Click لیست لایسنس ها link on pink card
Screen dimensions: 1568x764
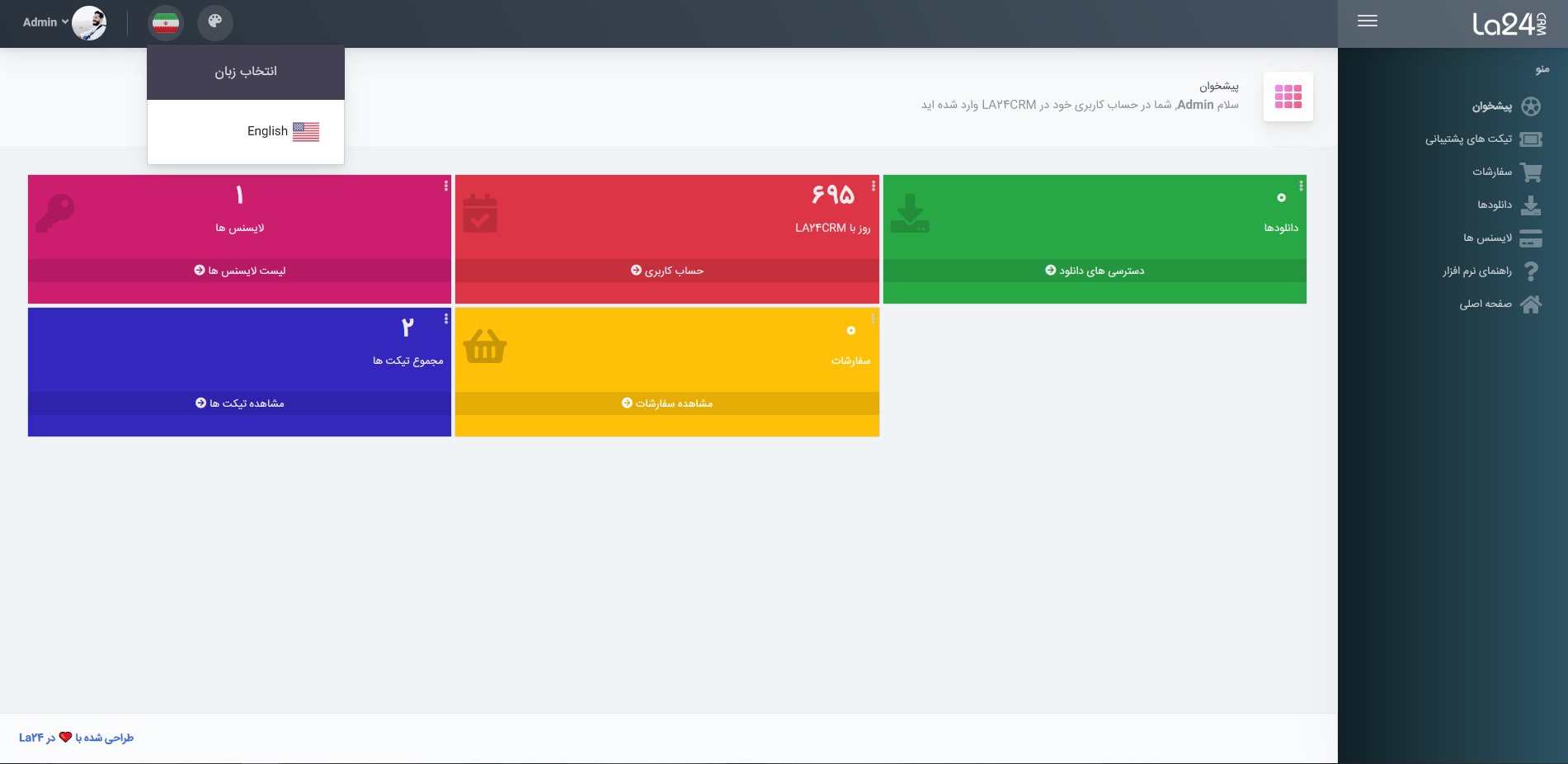pos(240,271)
